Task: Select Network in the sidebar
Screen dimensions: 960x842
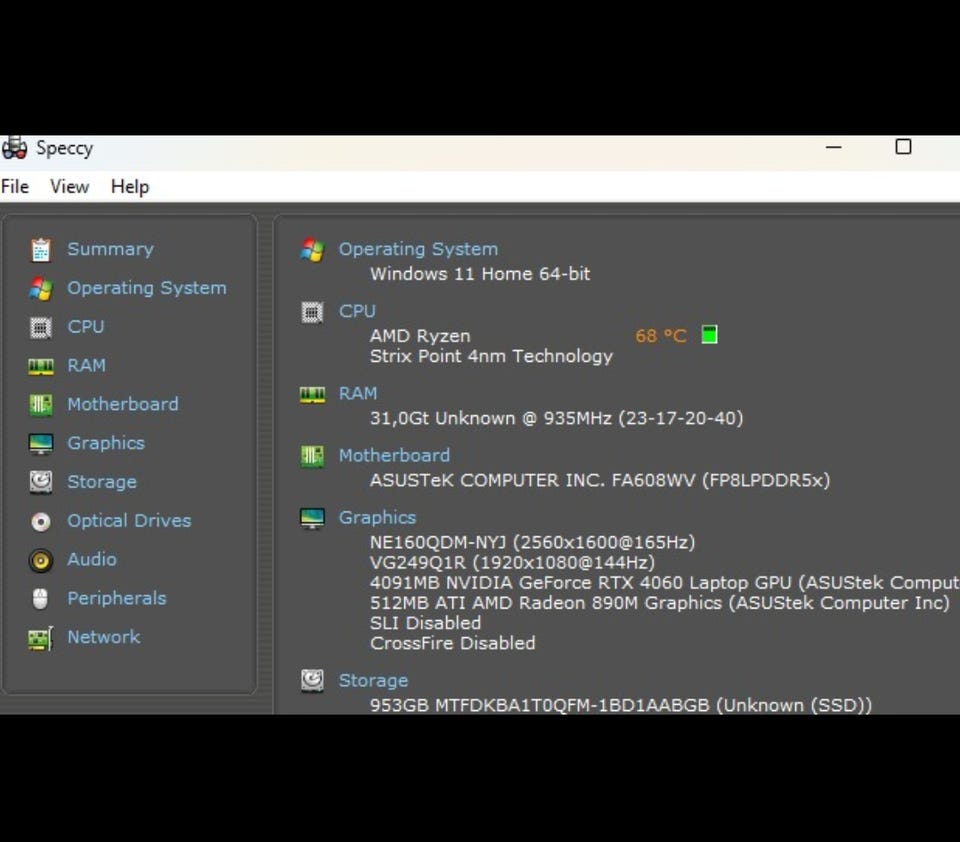Action: [103, 637]
